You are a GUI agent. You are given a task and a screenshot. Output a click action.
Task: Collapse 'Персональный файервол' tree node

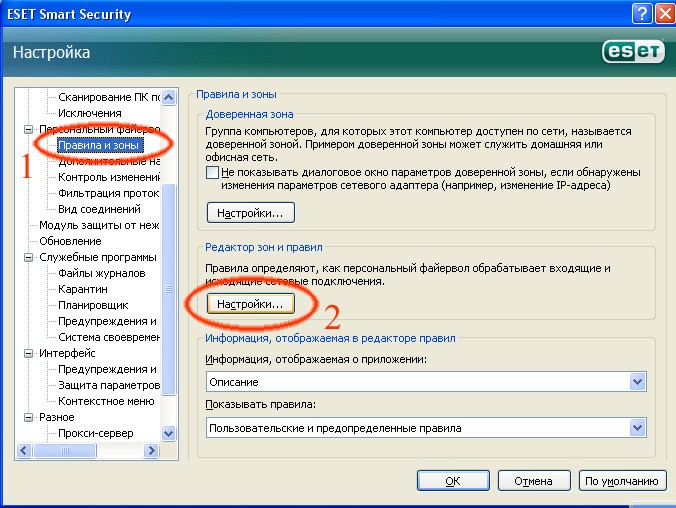tap(28, 129)
